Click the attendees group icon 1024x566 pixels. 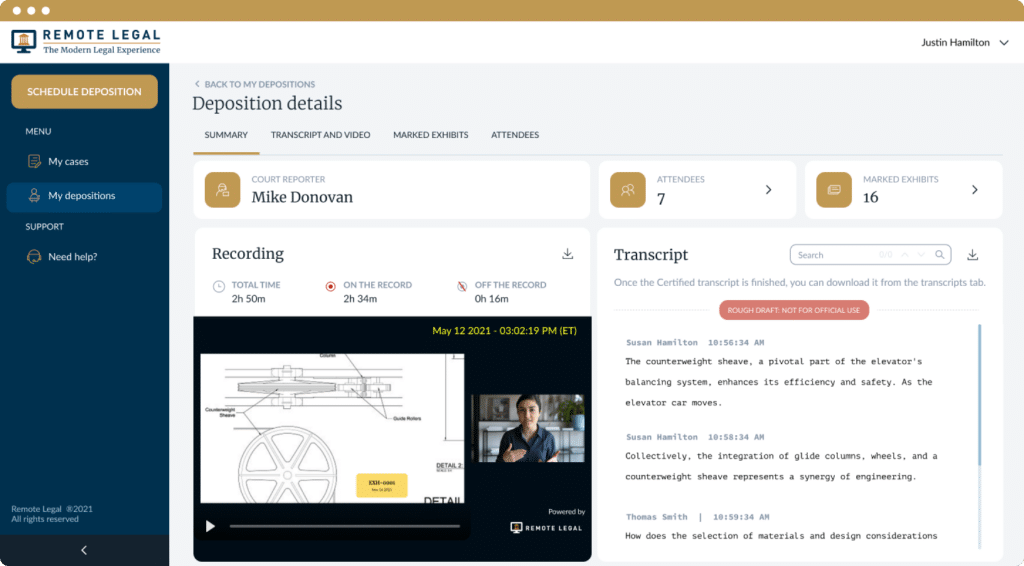(x=628, y=189)
